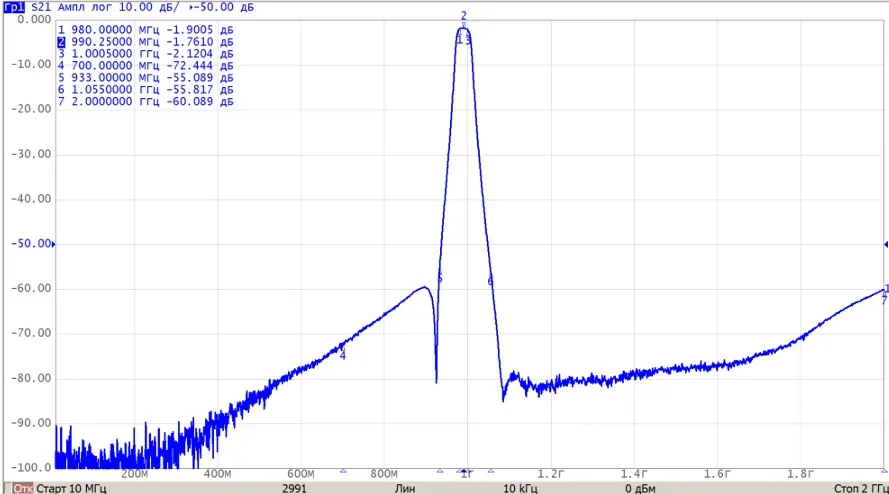Select marker 5 row 933.00000 МГц

146,78
